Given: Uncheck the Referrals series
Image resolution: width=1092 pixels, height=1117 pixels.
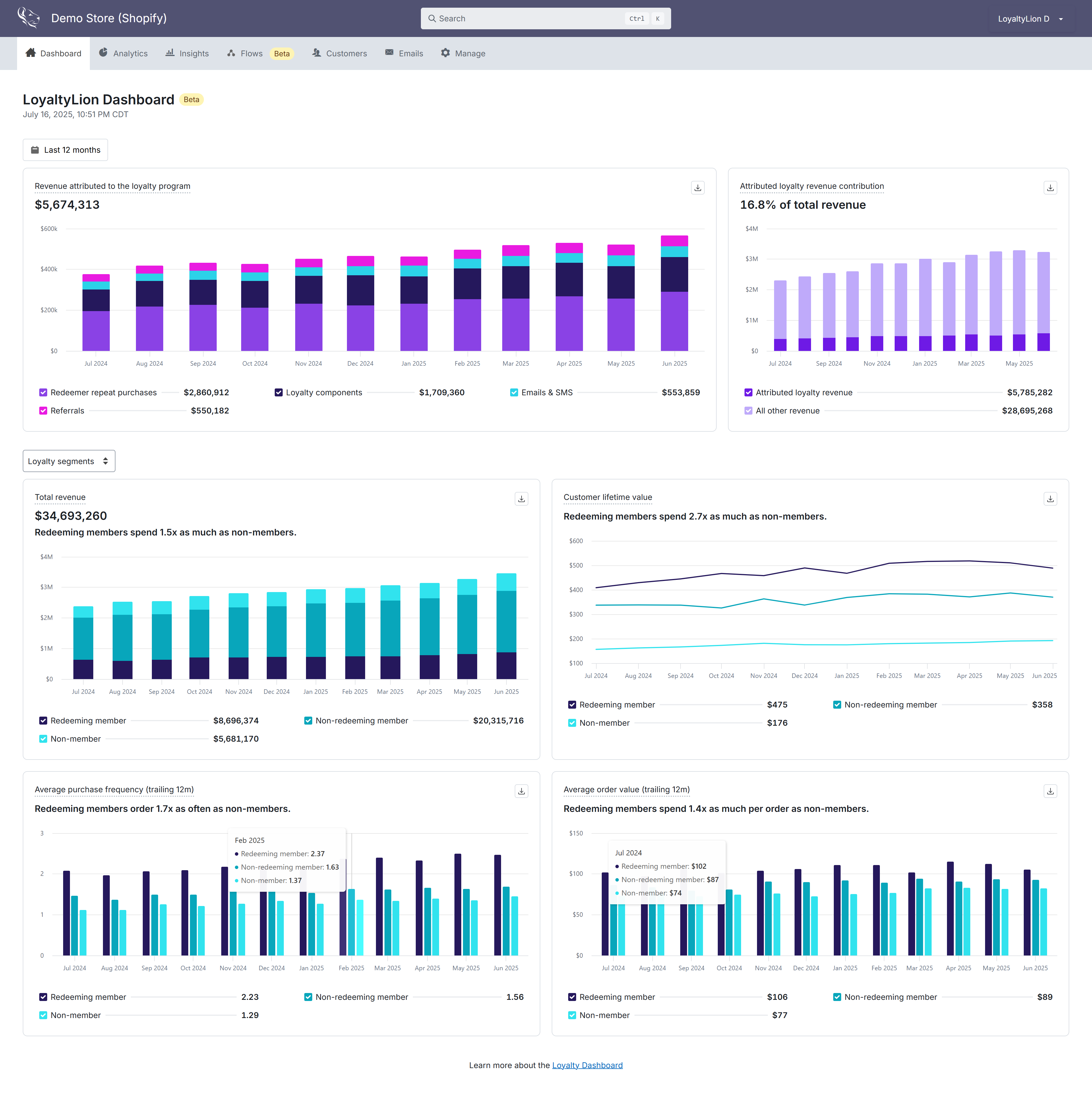Looking at the screenshot, I should click(43, 411).
